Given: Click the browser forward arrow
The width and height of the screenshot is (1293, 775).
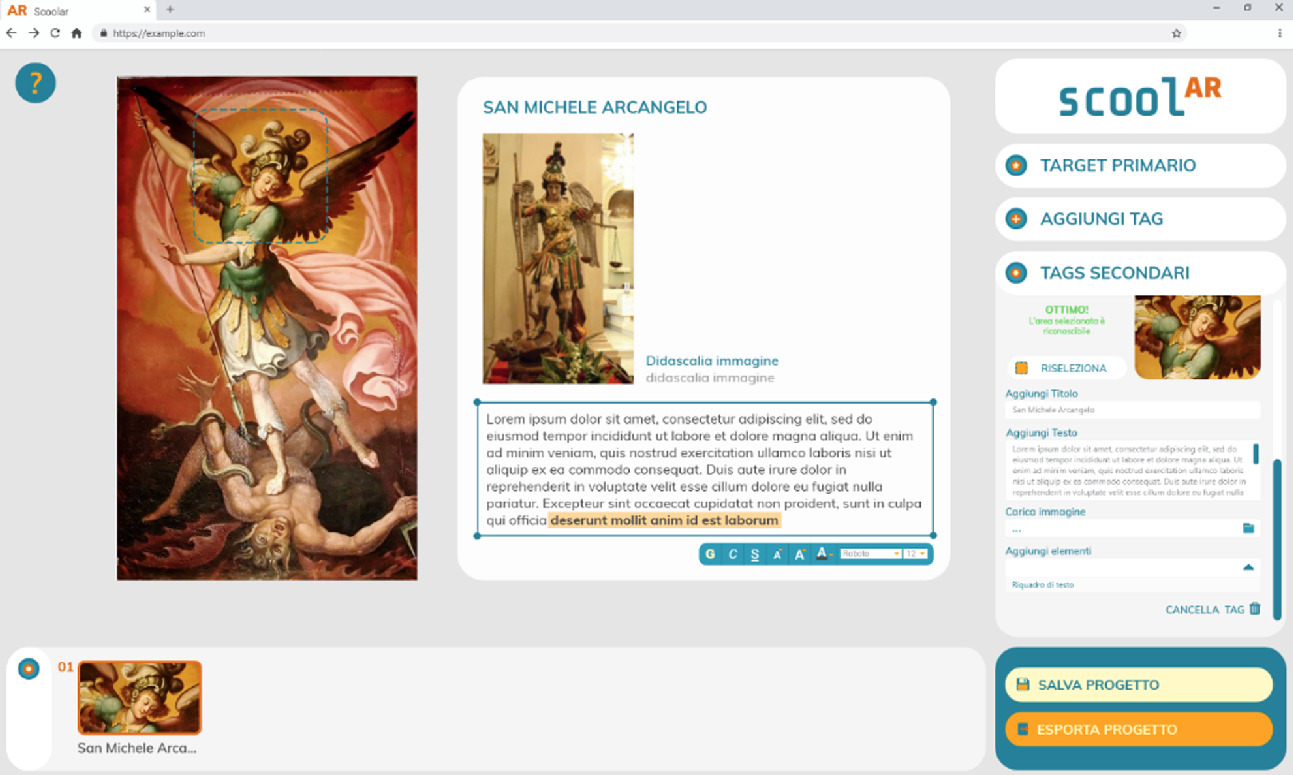Looking at the screenshot, I should pos(33,33).
